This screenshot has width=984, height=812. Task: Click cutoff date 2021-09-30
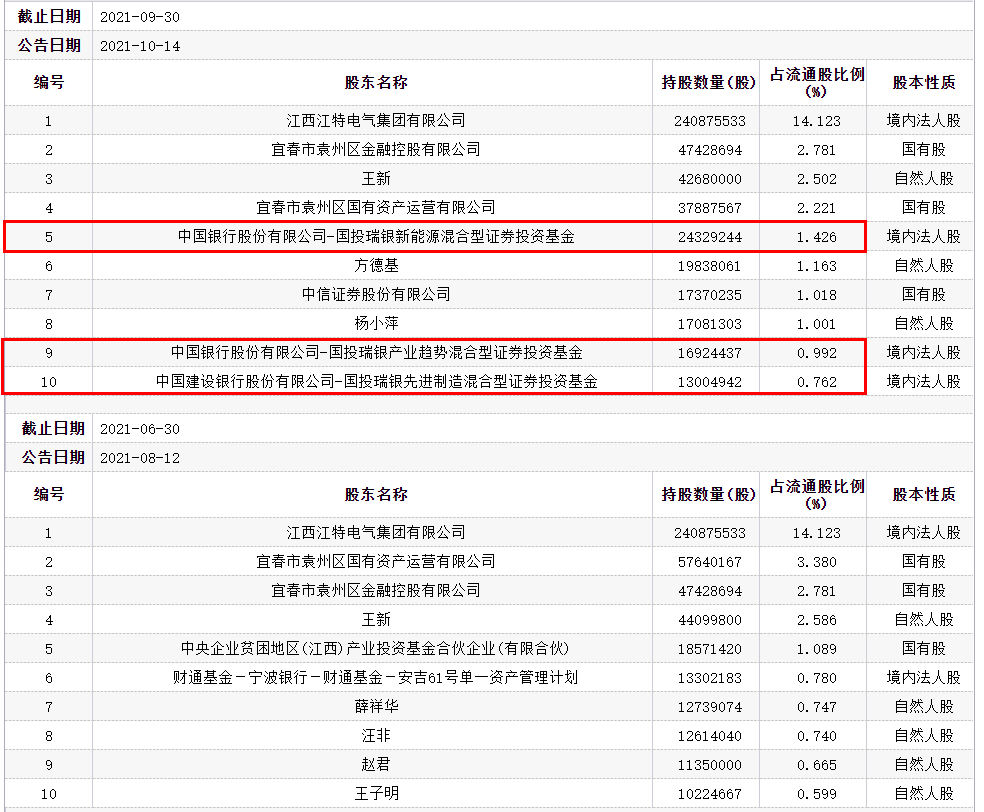pos(140,18)
